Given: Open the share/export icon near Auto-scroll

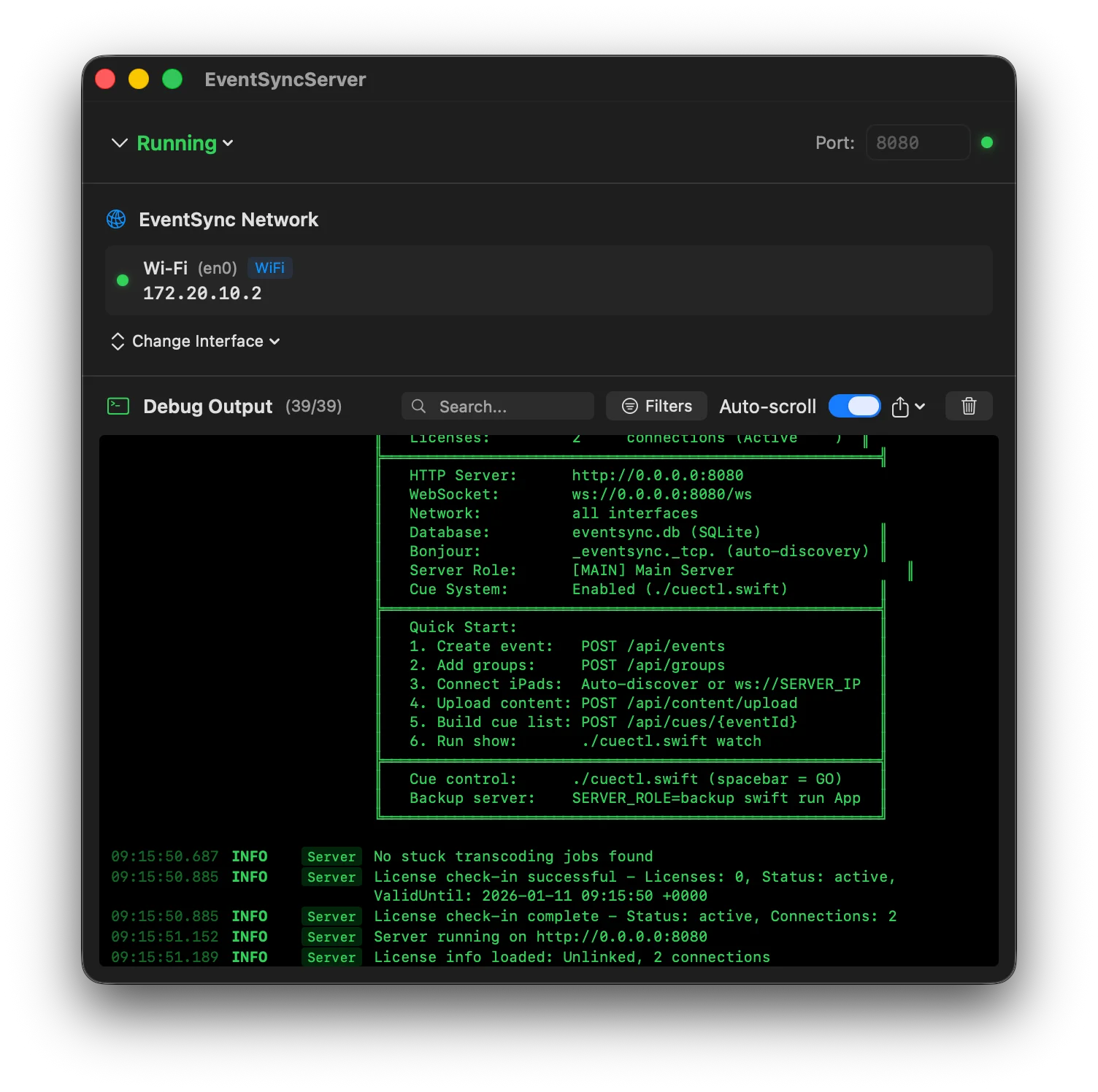Looking at the screenshot, I should (900, 406).
